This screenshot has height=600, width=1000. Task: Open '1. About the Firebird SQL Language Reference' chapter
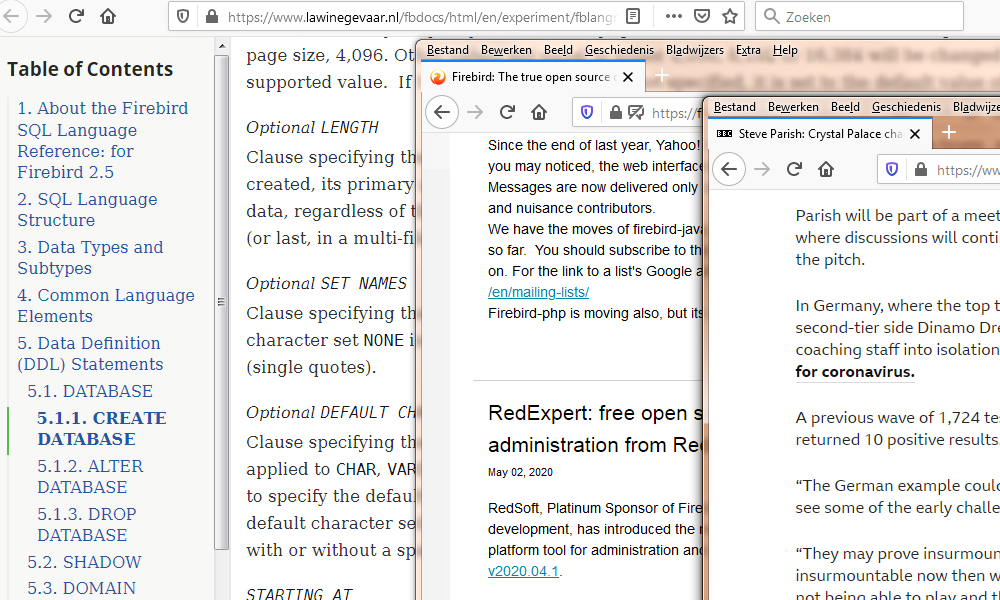(103, 140)
